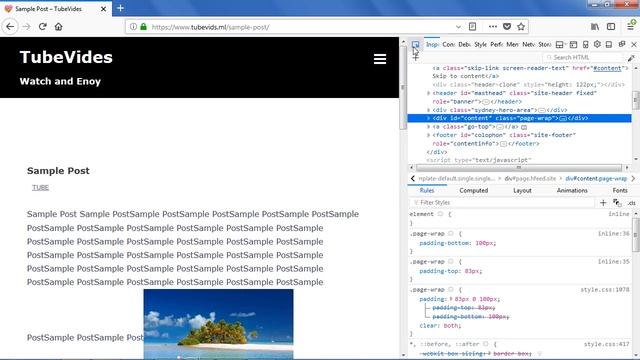Open DevTools in separate window icon
The image size is (640, 360).
tap(622, 44)
